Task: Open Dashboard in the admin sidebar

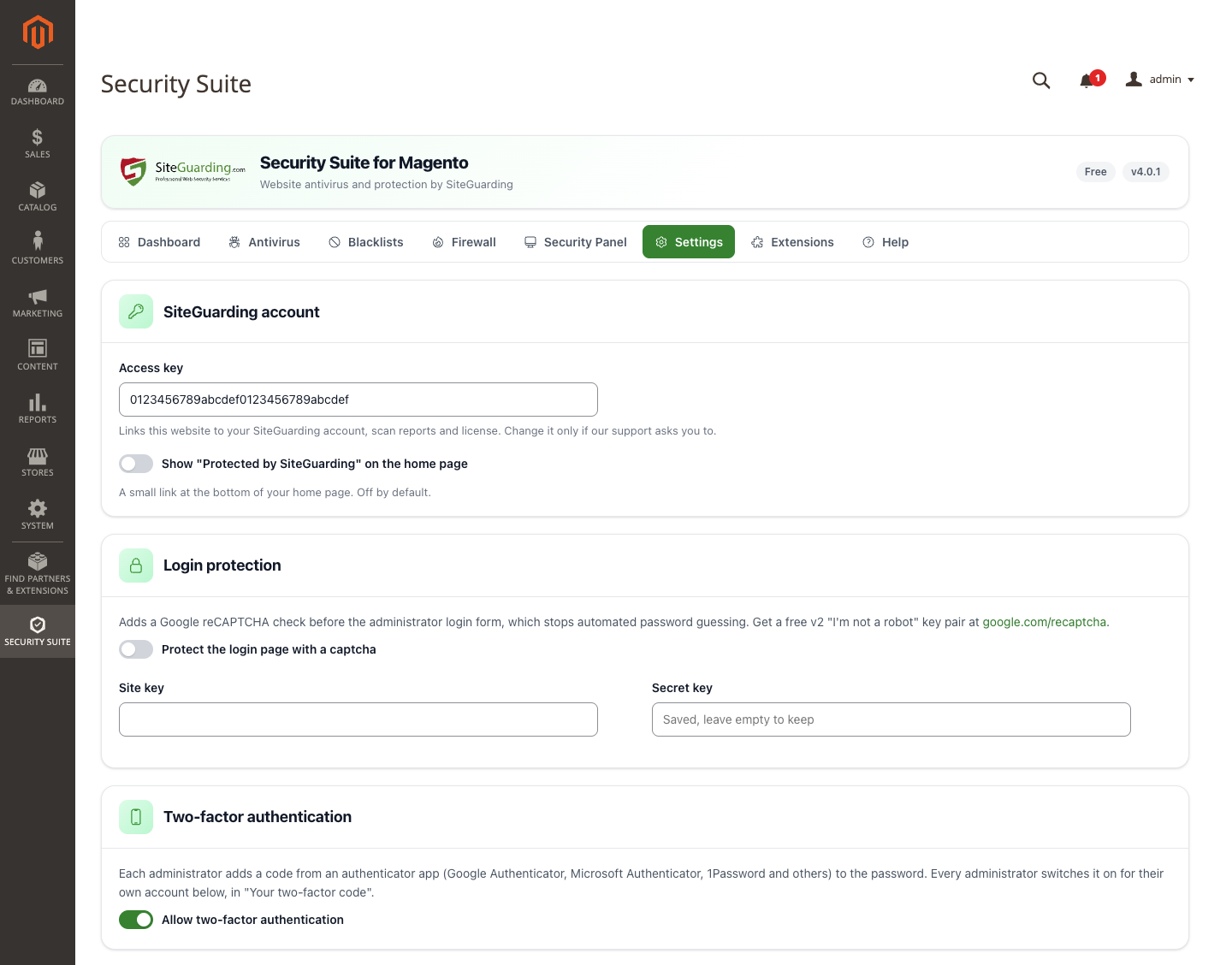Action: click(x=38, y=92)
